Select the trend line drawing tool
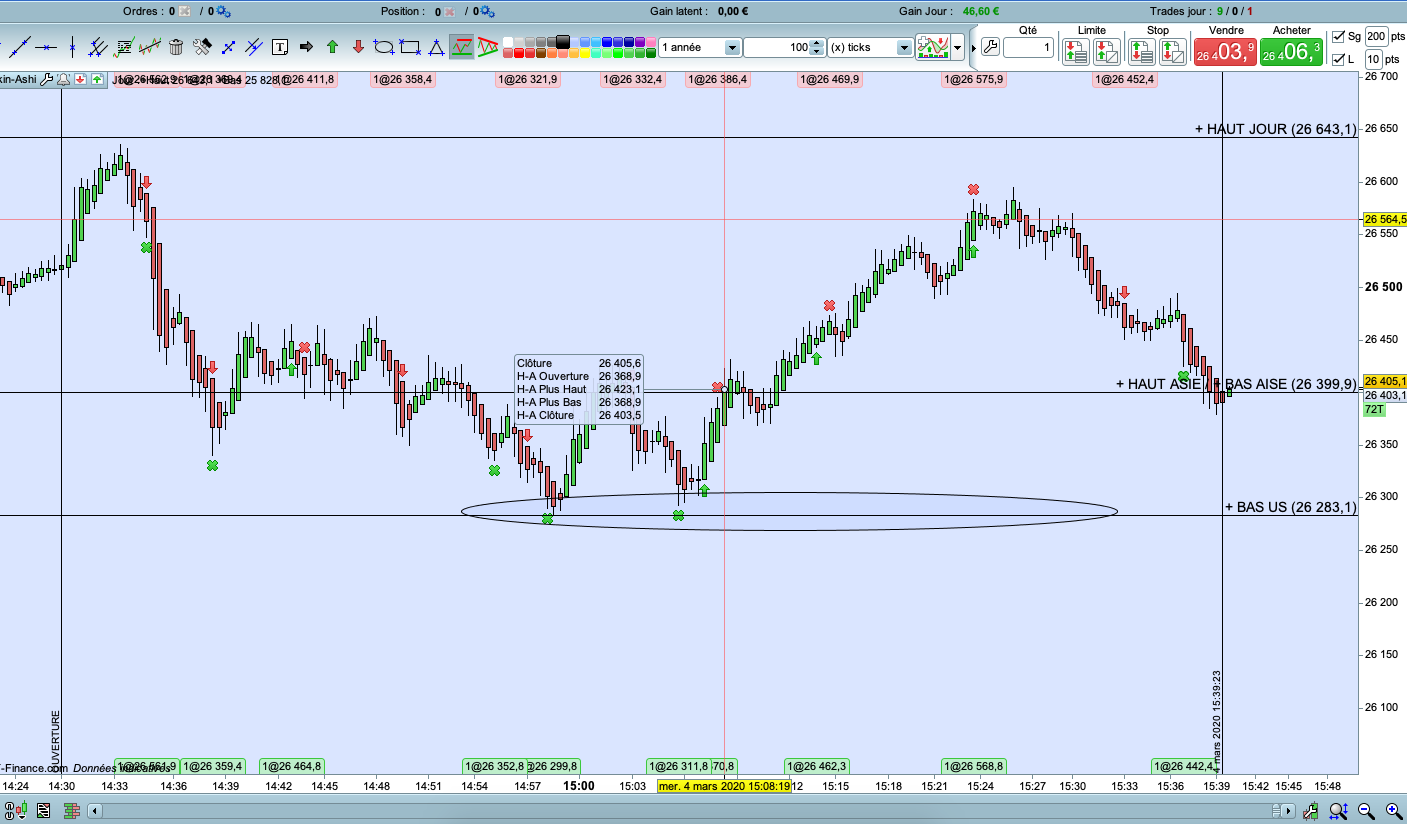This screenshot has height=824, width=1407. click(20, 46)
